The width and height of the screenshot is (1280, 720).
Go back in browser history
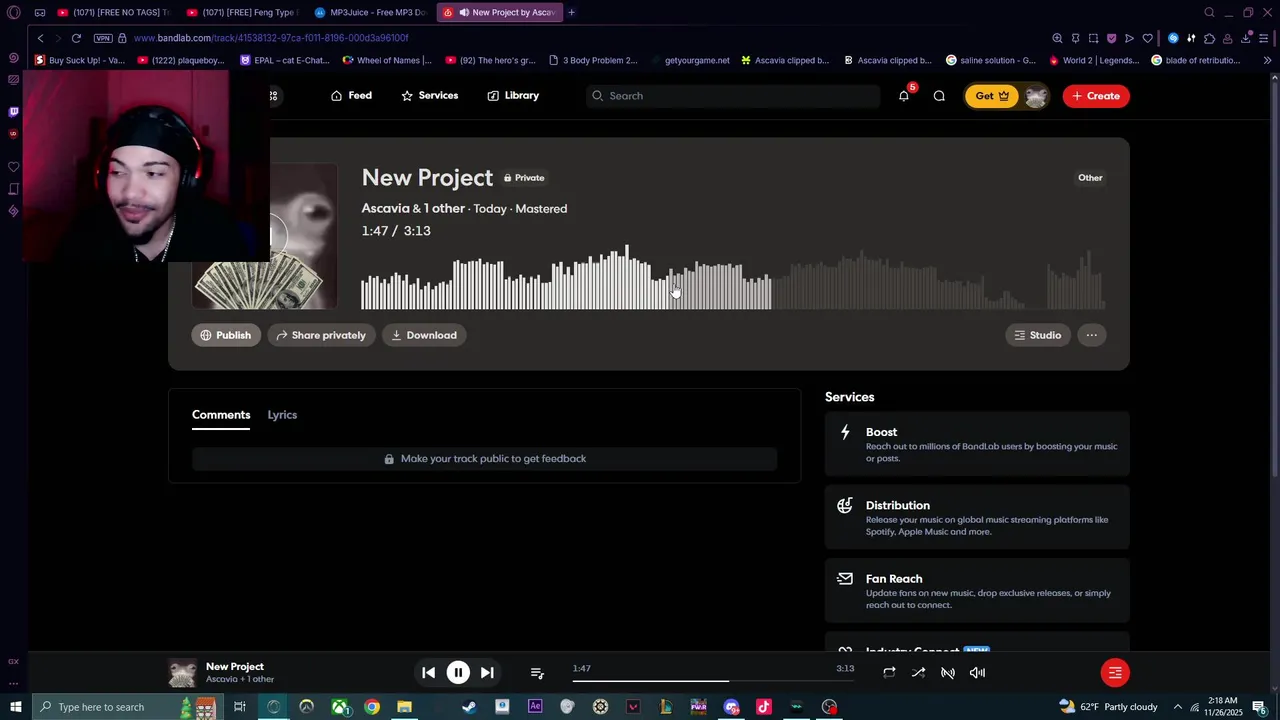coord(40,38)
